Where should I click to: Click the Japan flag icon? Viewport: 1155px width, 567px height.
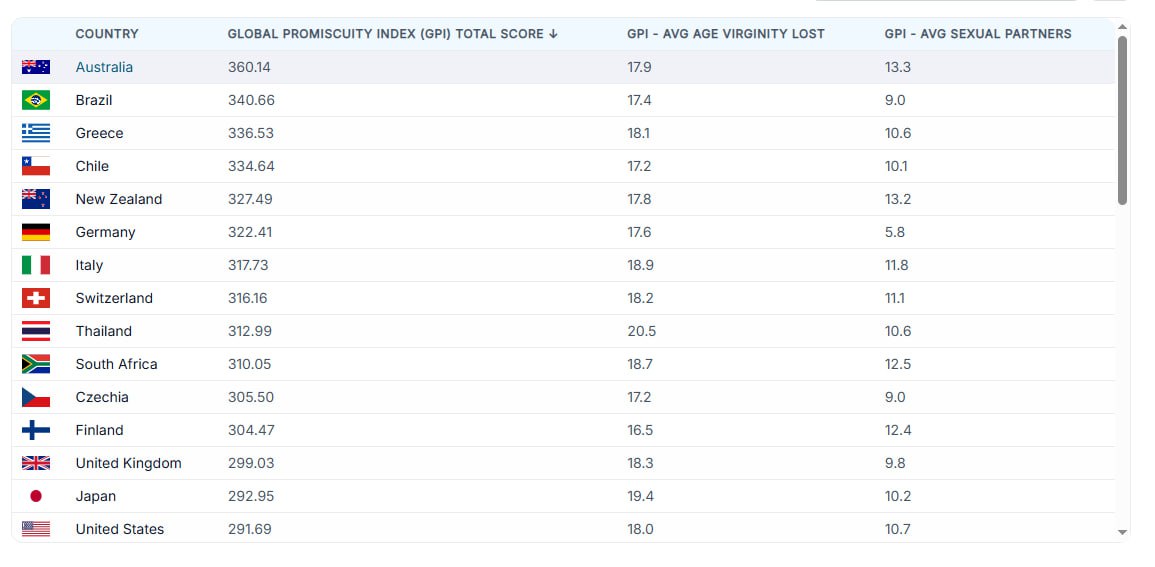36,496
